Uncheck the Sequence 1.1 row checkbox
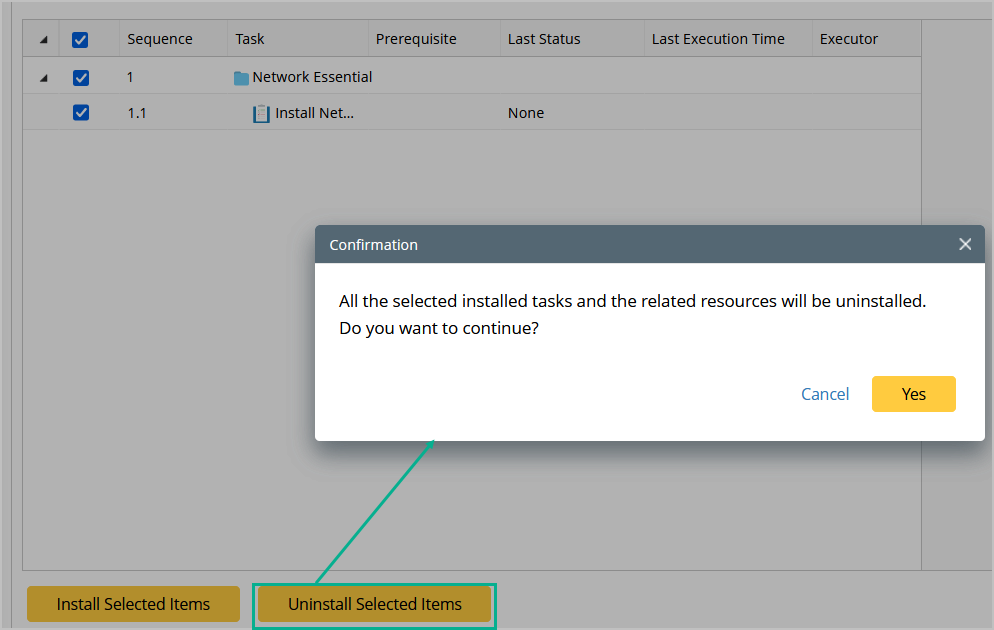The height and width of the screenshot is (630, 994). pyautogui.click(x=81, y=113)
